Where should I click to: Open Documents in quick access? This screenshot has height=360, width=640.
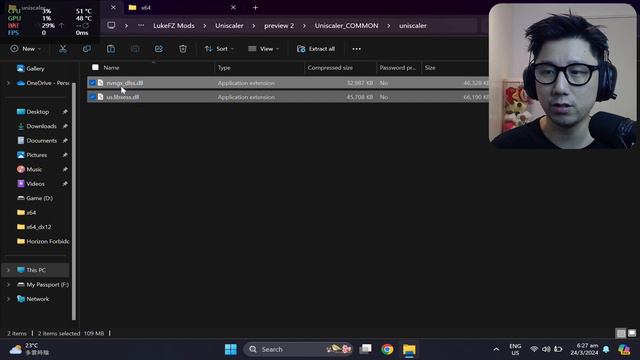click(41, 140)
